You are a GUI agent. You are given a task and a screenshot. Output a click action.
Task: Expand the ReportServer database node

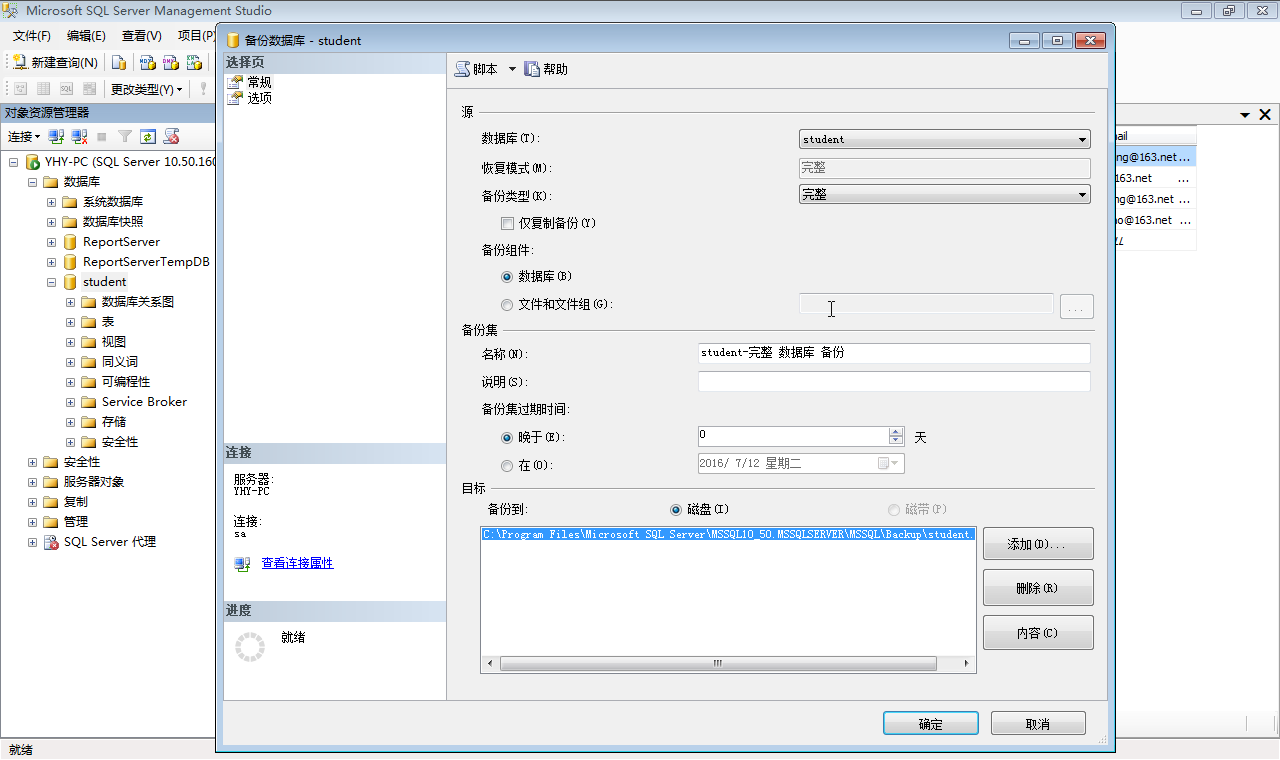tap(51, 242)
